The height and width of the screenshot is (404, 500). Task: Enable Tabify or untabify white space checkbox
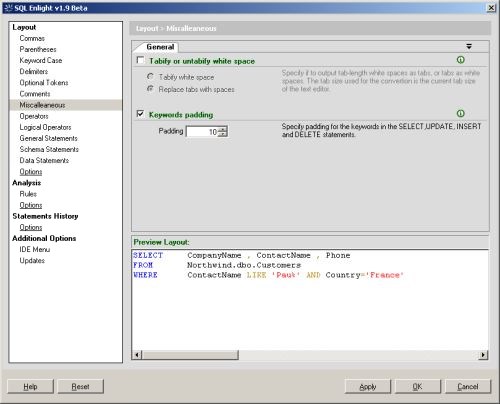[141, 60]
